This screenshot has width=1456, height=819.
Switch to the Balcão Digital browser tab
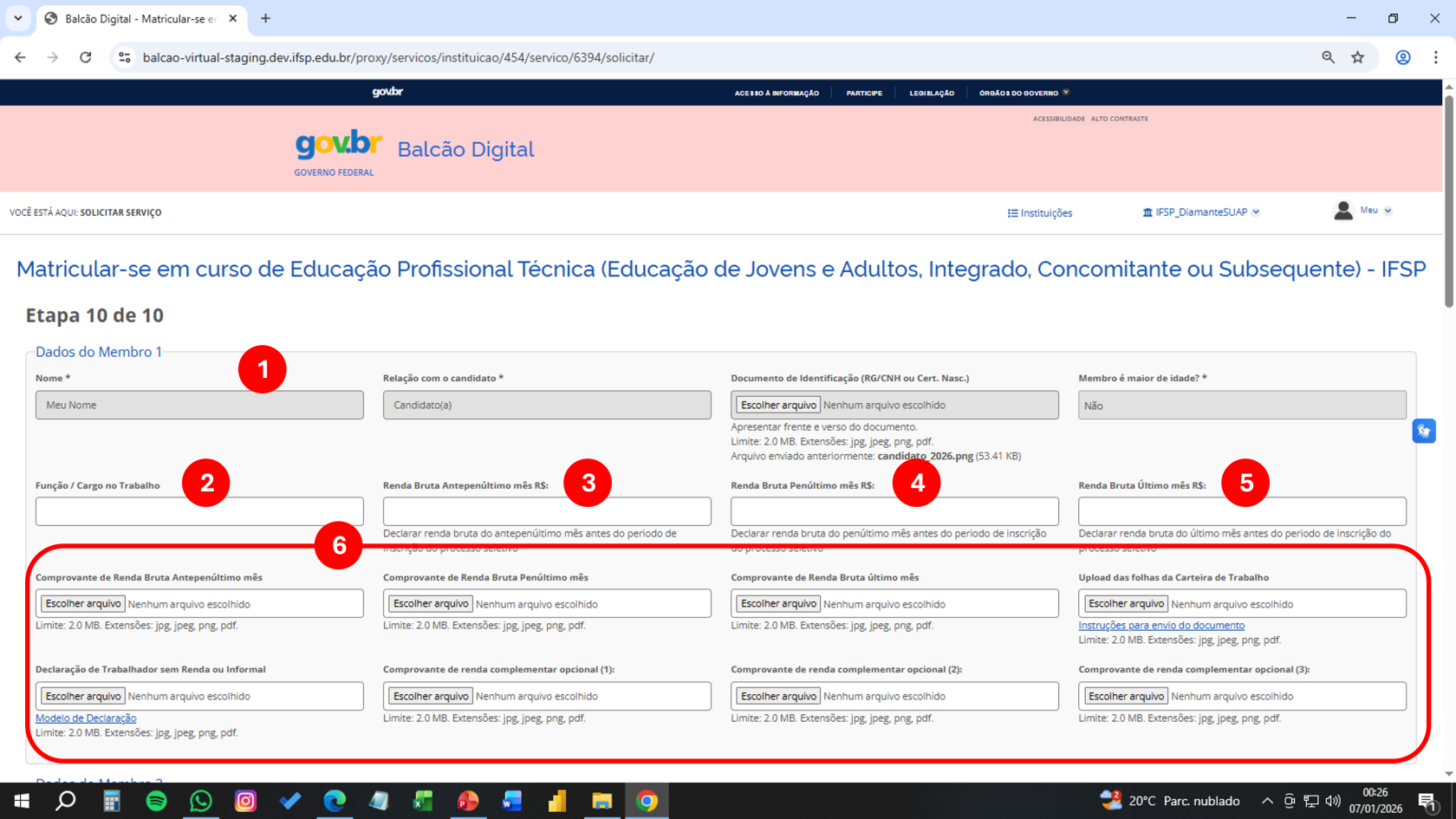point(130,16)
